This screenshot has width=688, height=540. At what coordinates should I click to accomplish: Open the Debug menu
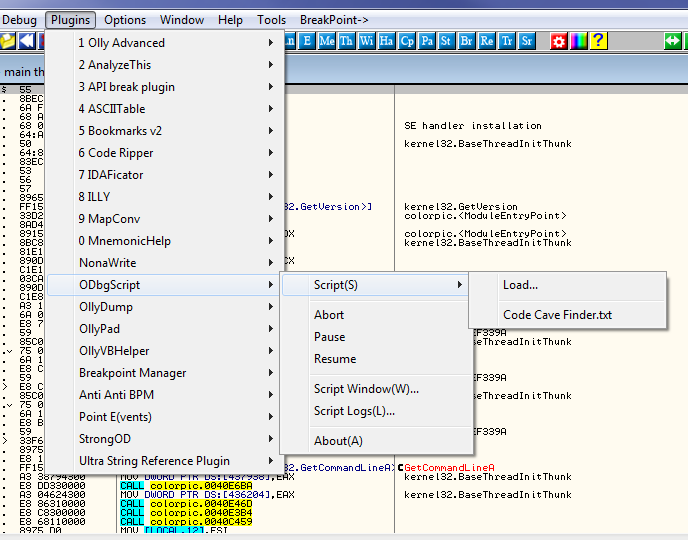tap(19, 20)
